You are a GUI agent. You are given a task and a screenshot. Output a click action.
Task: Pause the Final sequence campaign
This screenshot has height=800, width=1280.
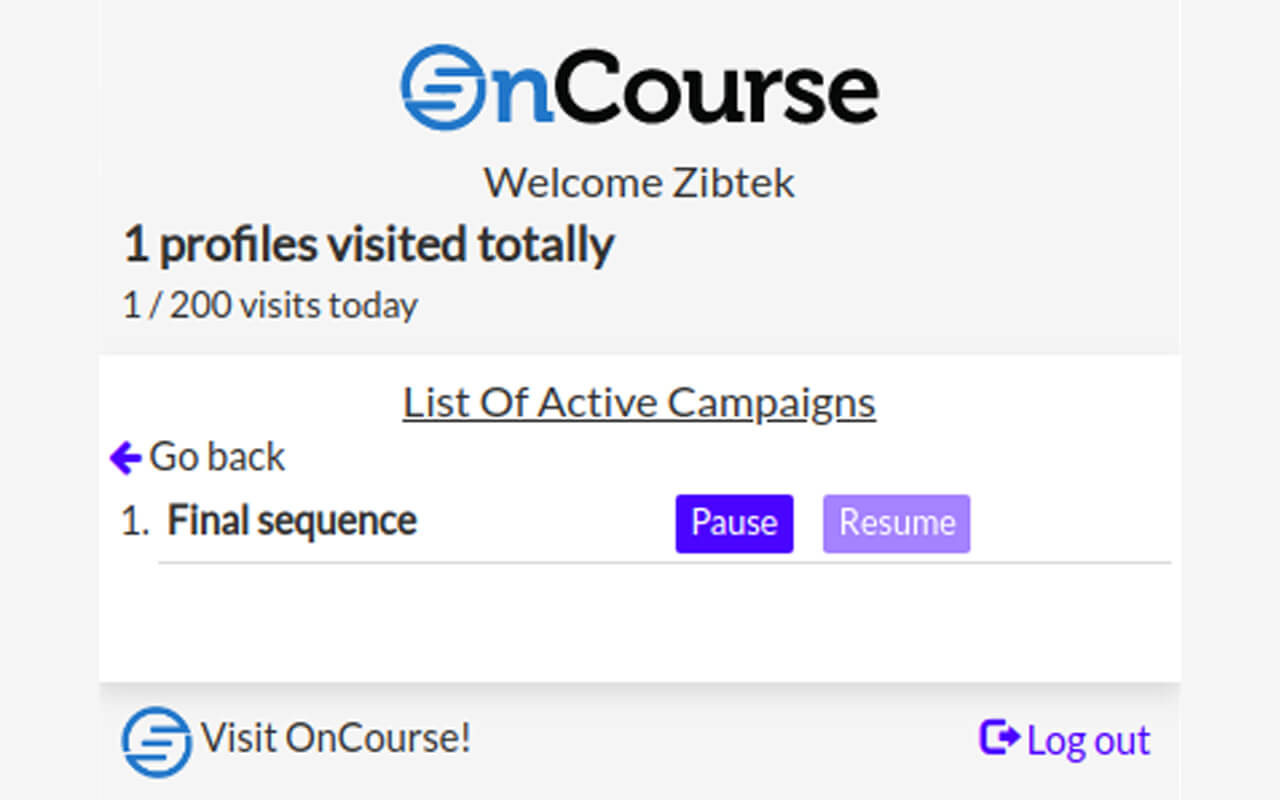point(734,523)
